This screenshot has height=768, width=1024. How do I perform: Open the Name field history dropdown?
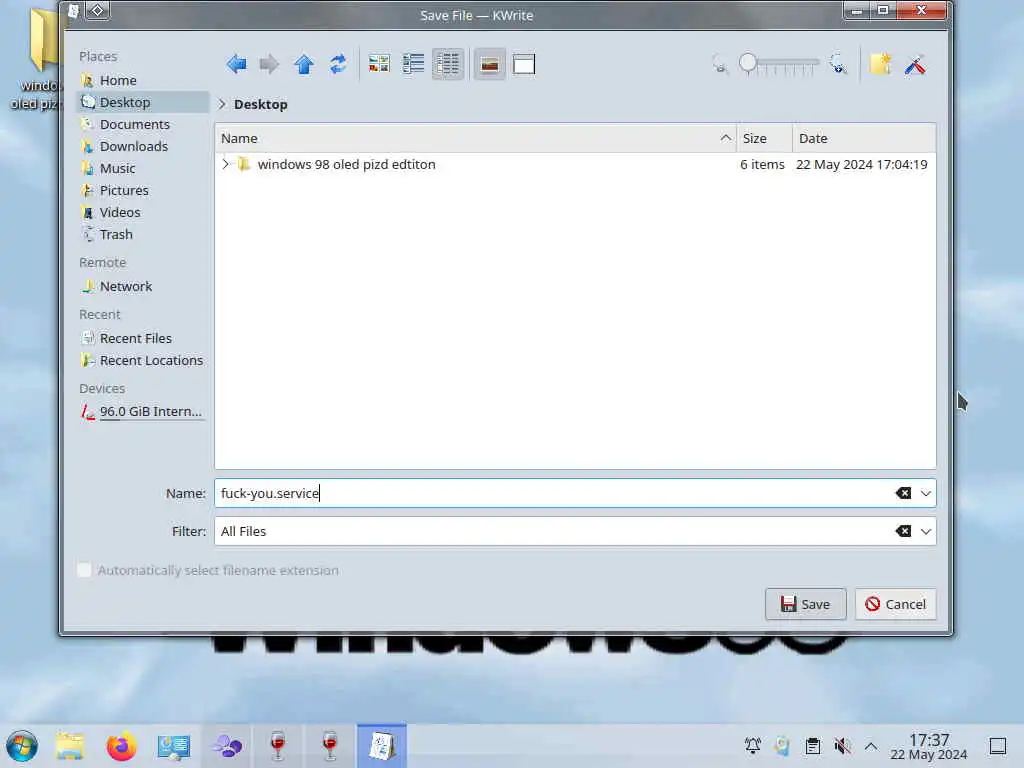tap(925, 493)
